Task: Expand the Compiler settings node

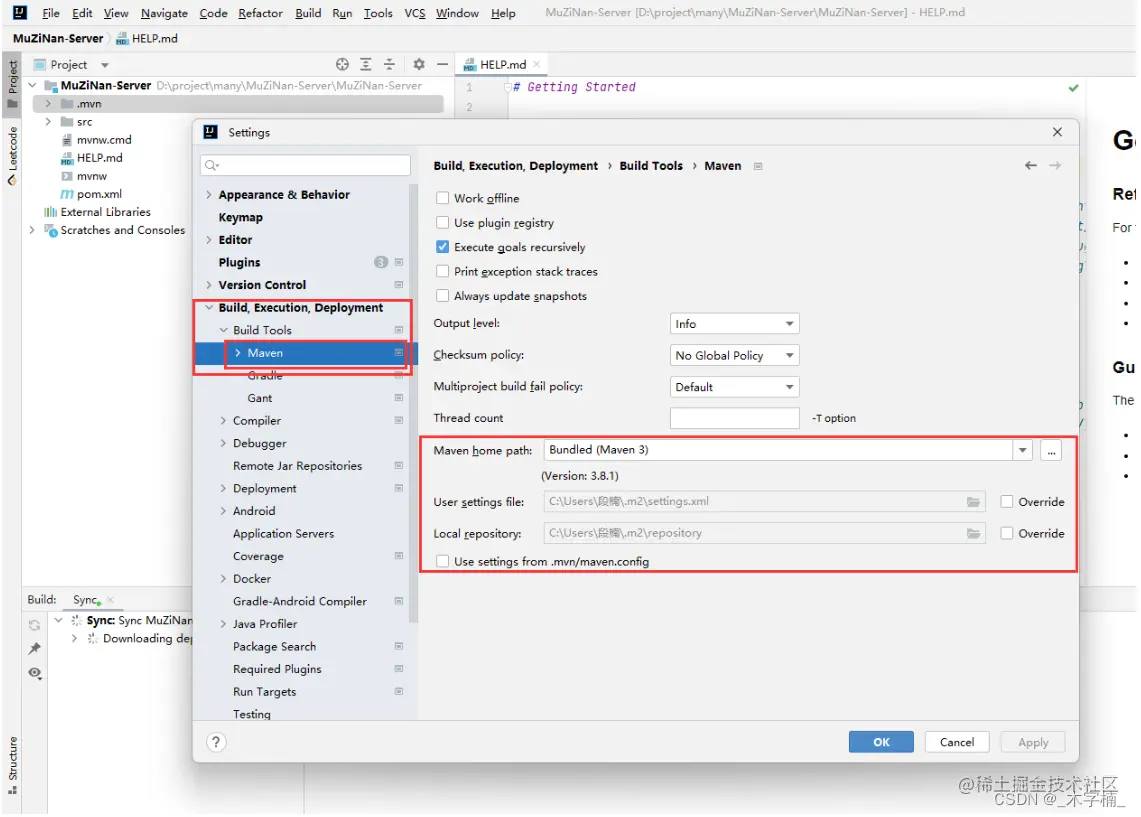Action: 223,421
